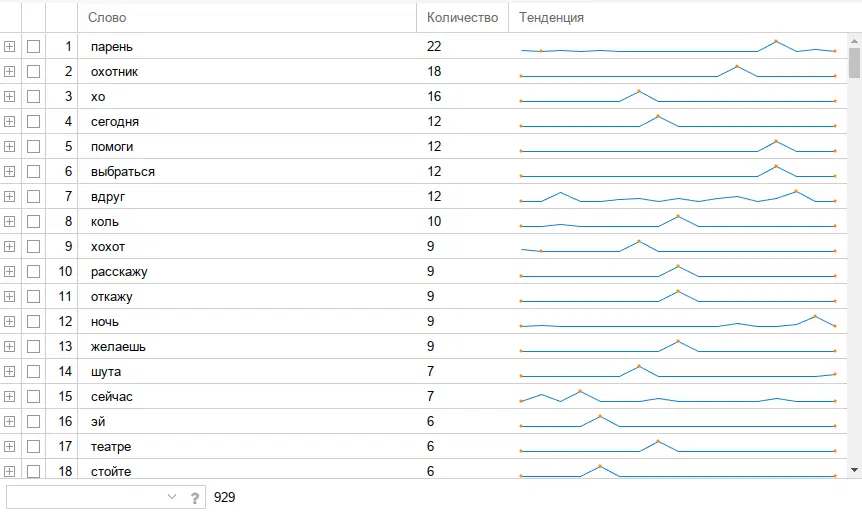This screenshot has height=512, width=862.
Task: Expand row for word парень
Action: point(10,46)
